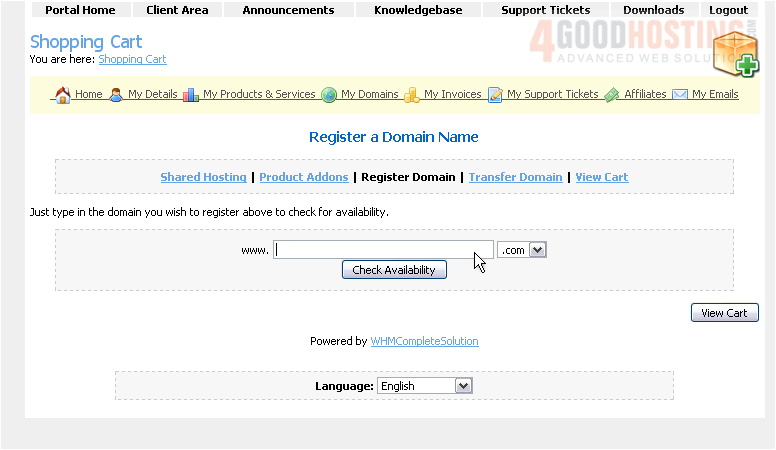Follow the WHMCompleteSolution link
The image size is (776, 450).
(424, 341)
